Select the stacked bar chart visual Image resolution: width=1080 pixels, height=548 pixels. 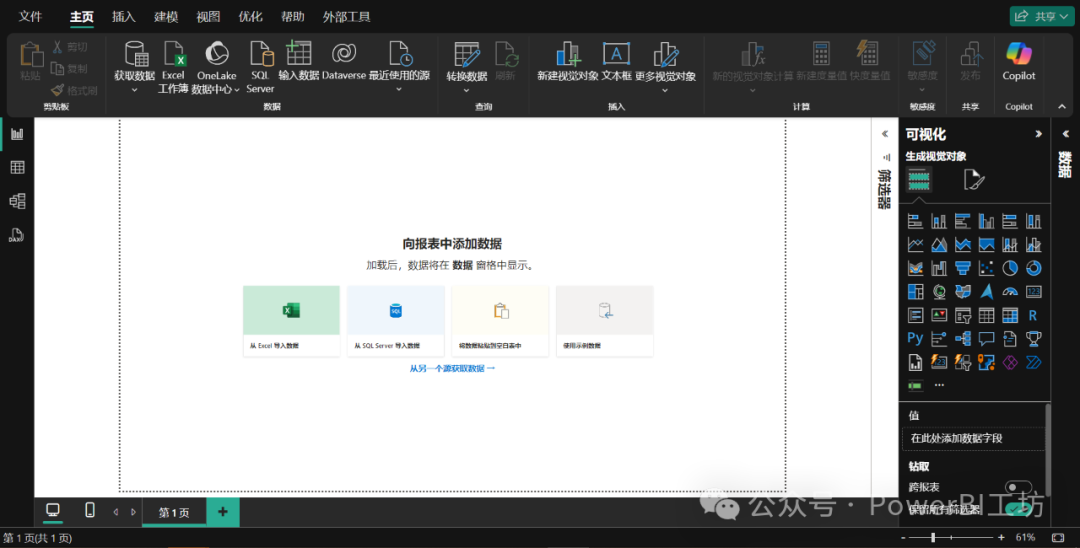pyautogui.click(x=915, y=221)
